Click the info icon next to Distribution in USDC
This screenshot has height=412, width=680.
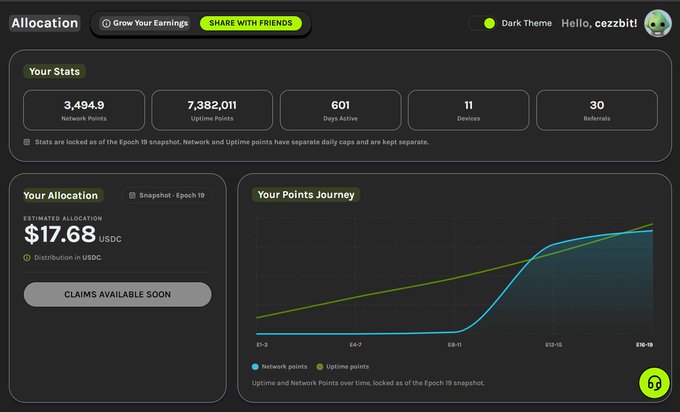tap(27, 258)
